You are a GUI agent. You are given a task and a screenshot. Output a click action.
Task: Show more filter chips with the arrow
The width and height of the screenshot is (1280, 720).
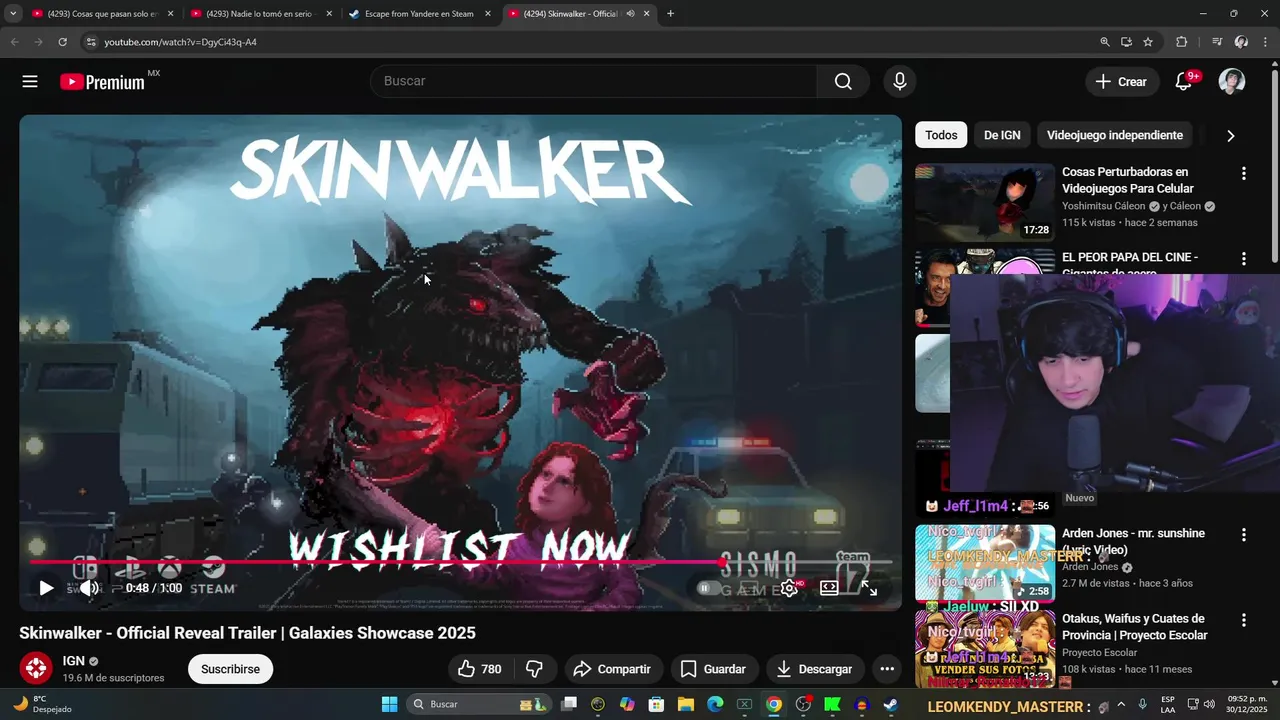click(x=1231, y=136)
